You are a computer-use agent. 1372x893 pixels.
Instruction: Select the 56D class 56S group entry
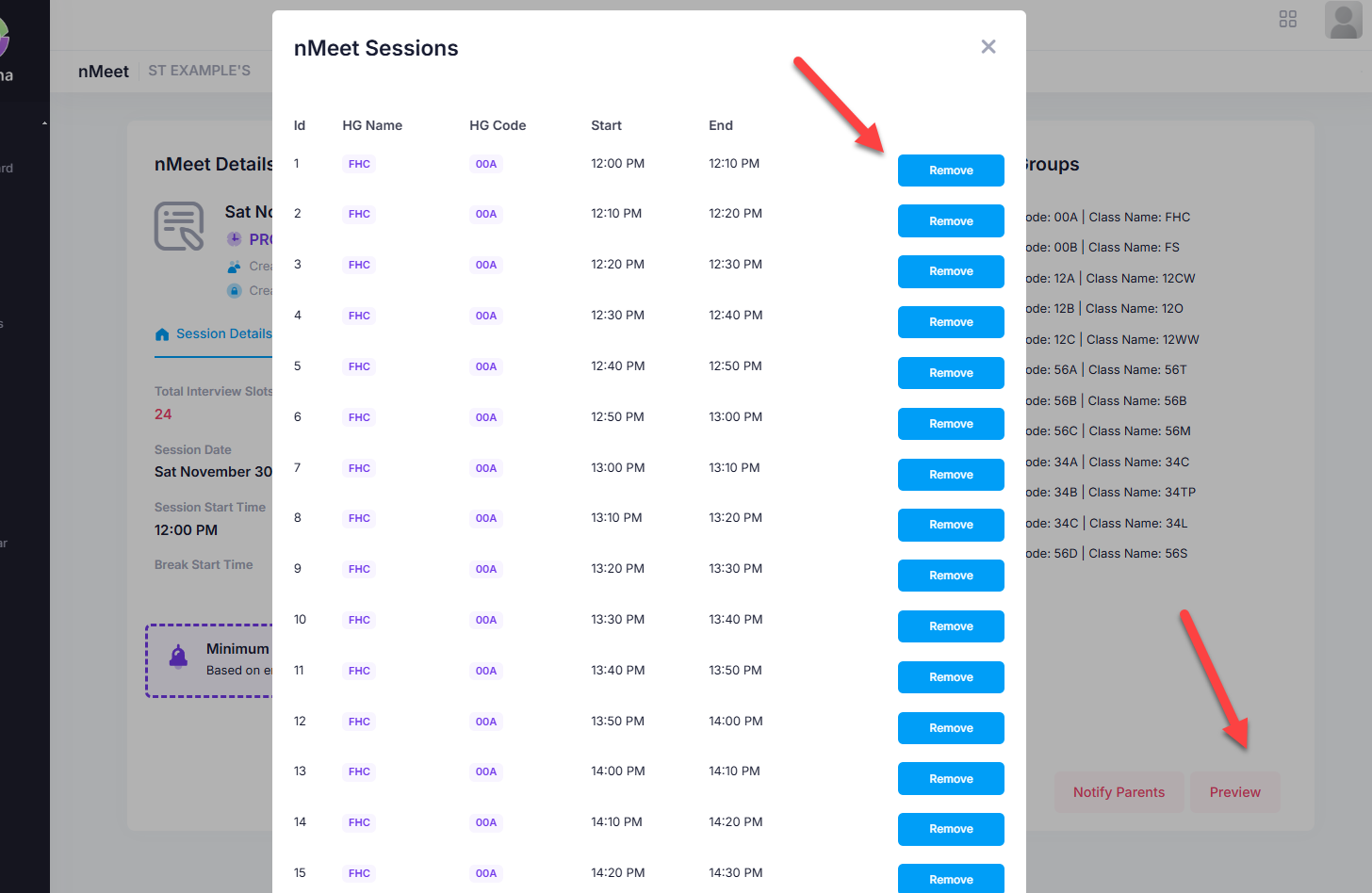click(x=1107, y=554)
